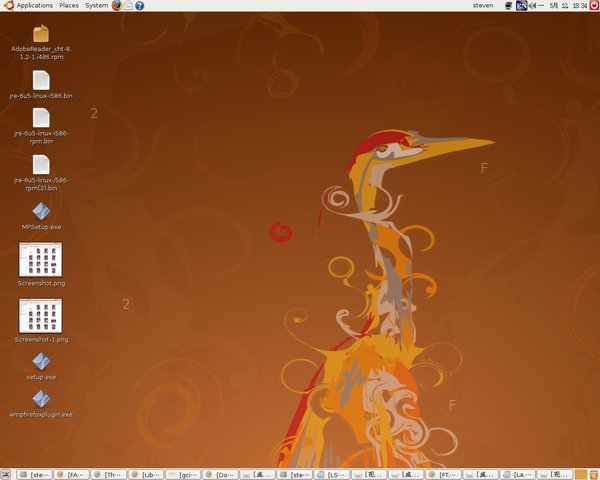600x480 pixels.
Task: Open the Places menu
Action: 69,5
